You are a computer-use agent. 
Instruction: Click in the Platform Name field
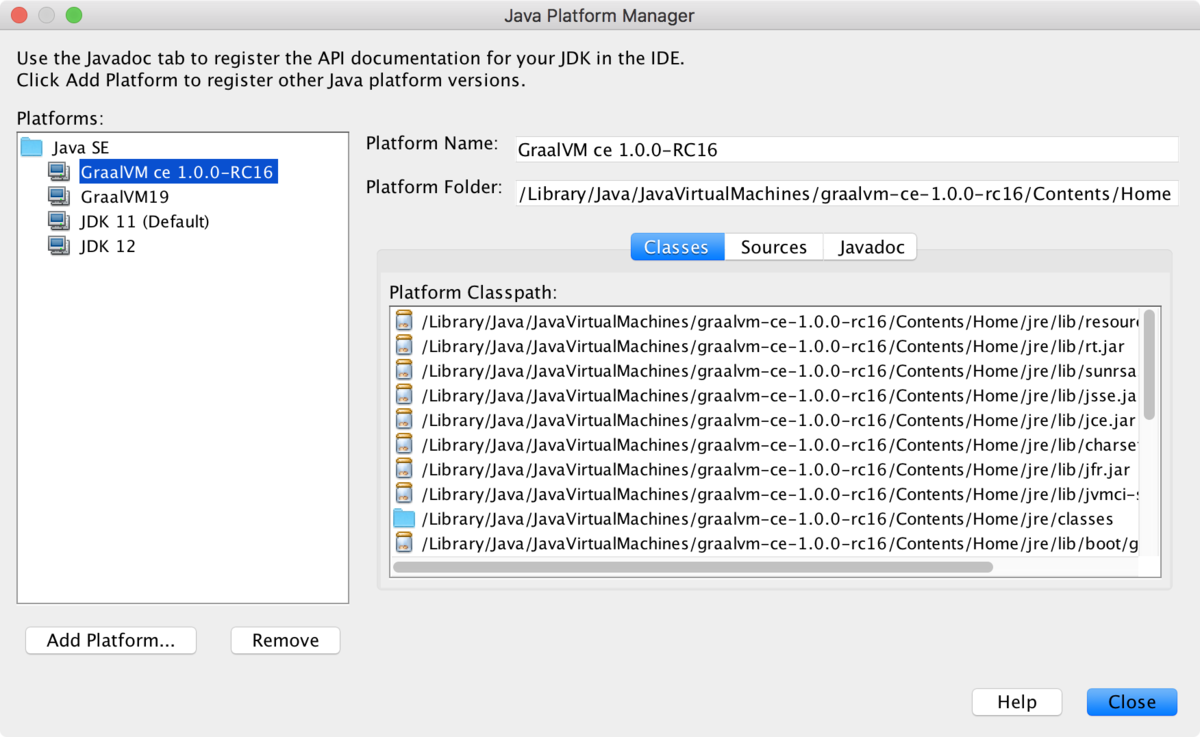click(847, 150)
